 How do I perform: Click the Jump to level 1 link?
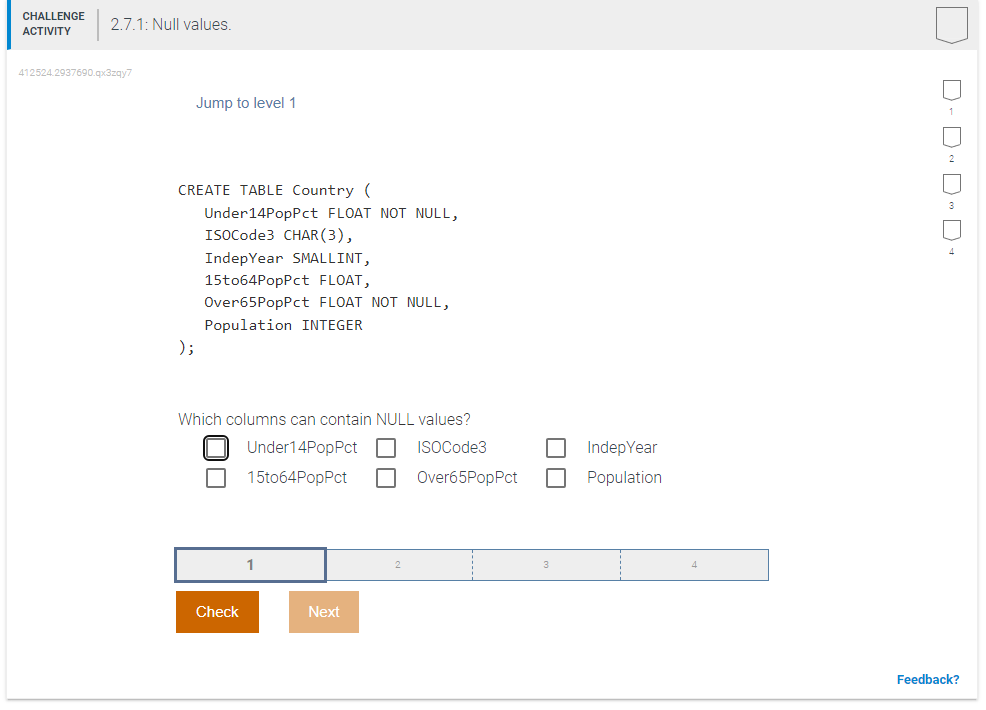click(246, 102)
